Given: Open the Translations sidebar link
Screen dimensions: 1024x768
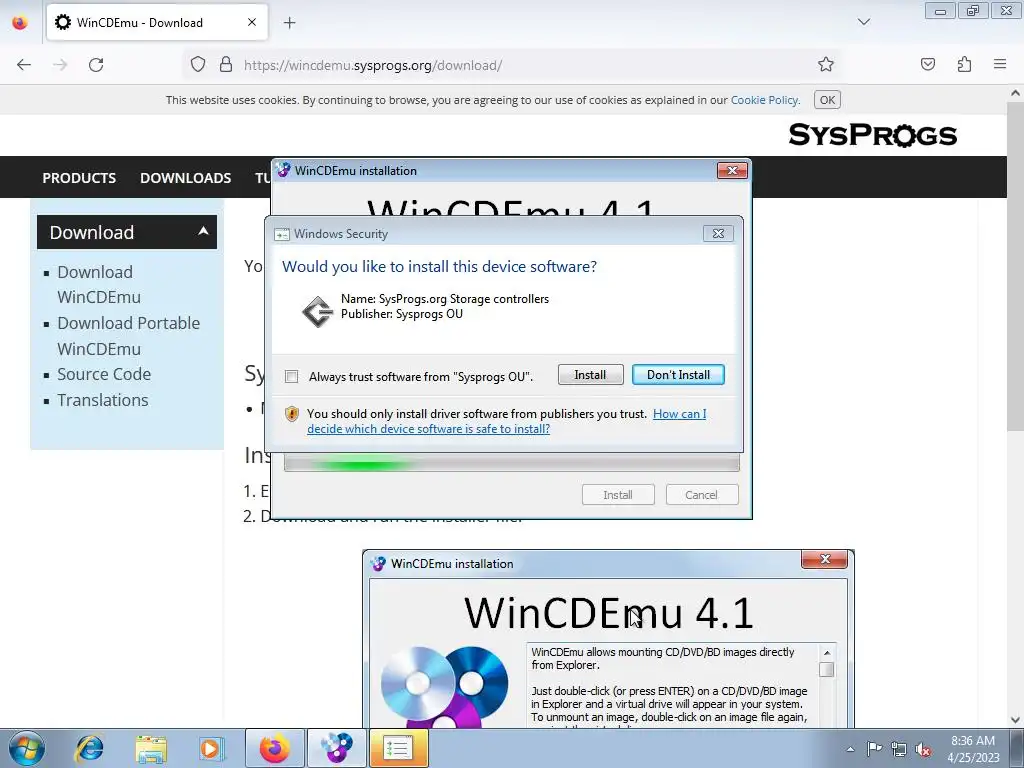Looking at the screenshot, I should (103, 400).
